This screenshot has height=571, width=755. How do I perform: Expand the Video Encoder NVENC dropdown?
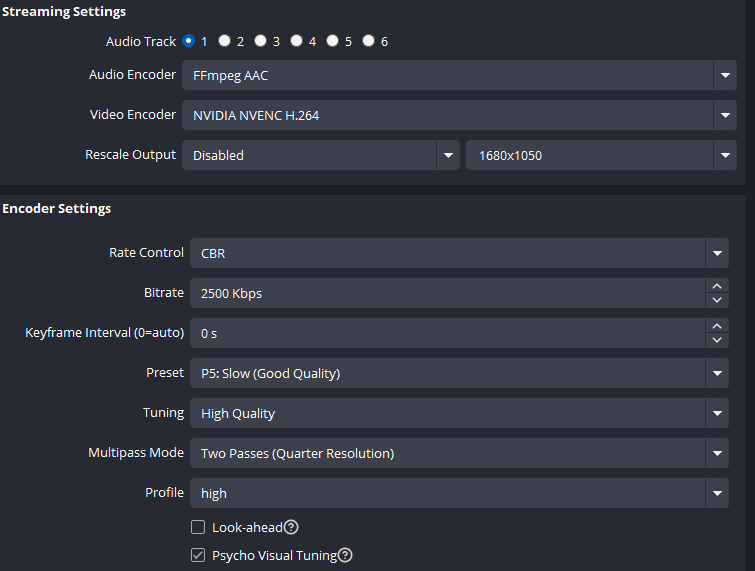coord(725,115)
